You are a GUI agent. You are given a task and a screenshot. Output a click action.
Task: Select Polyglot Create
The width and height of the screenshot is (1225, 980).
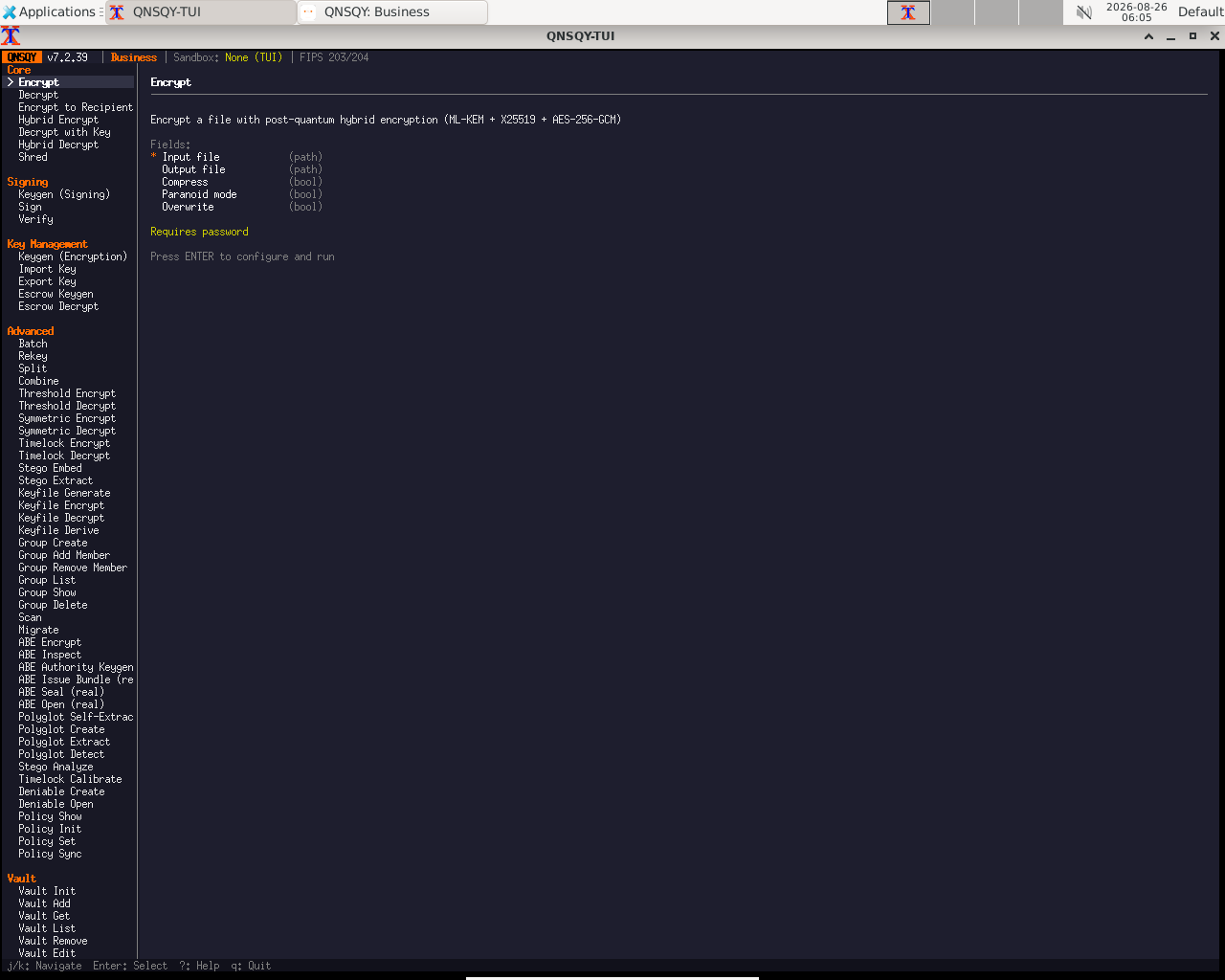(x=61, y=729)
